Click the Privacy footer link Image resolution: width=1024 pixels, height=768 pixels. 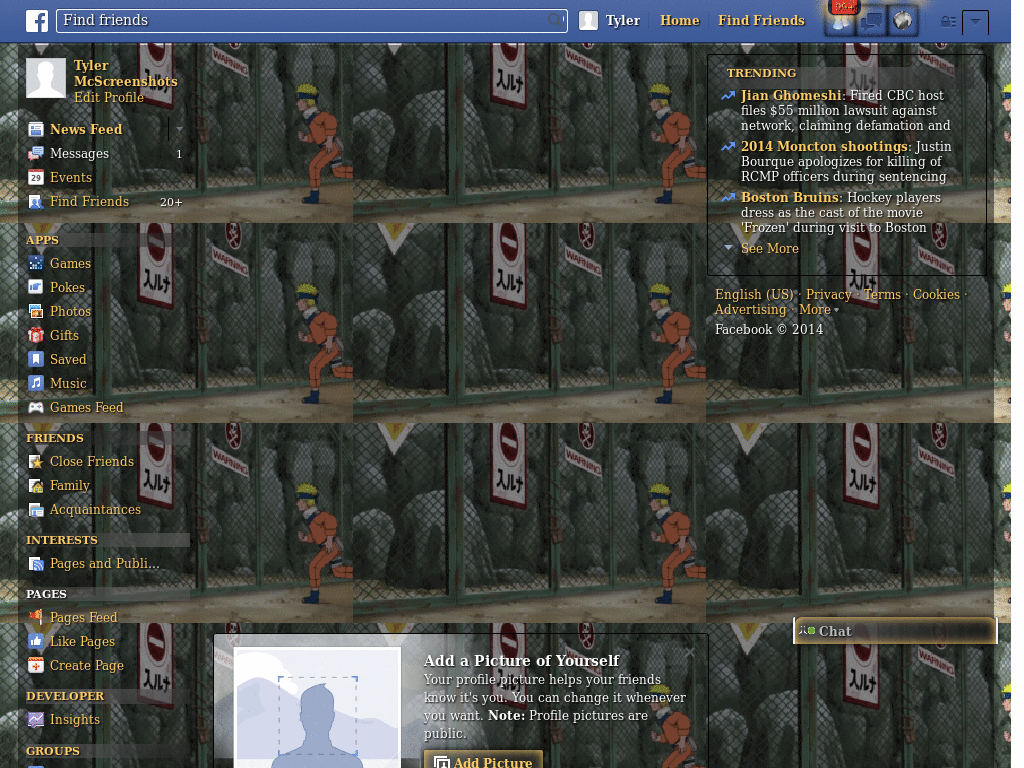[x=828, y=295]
